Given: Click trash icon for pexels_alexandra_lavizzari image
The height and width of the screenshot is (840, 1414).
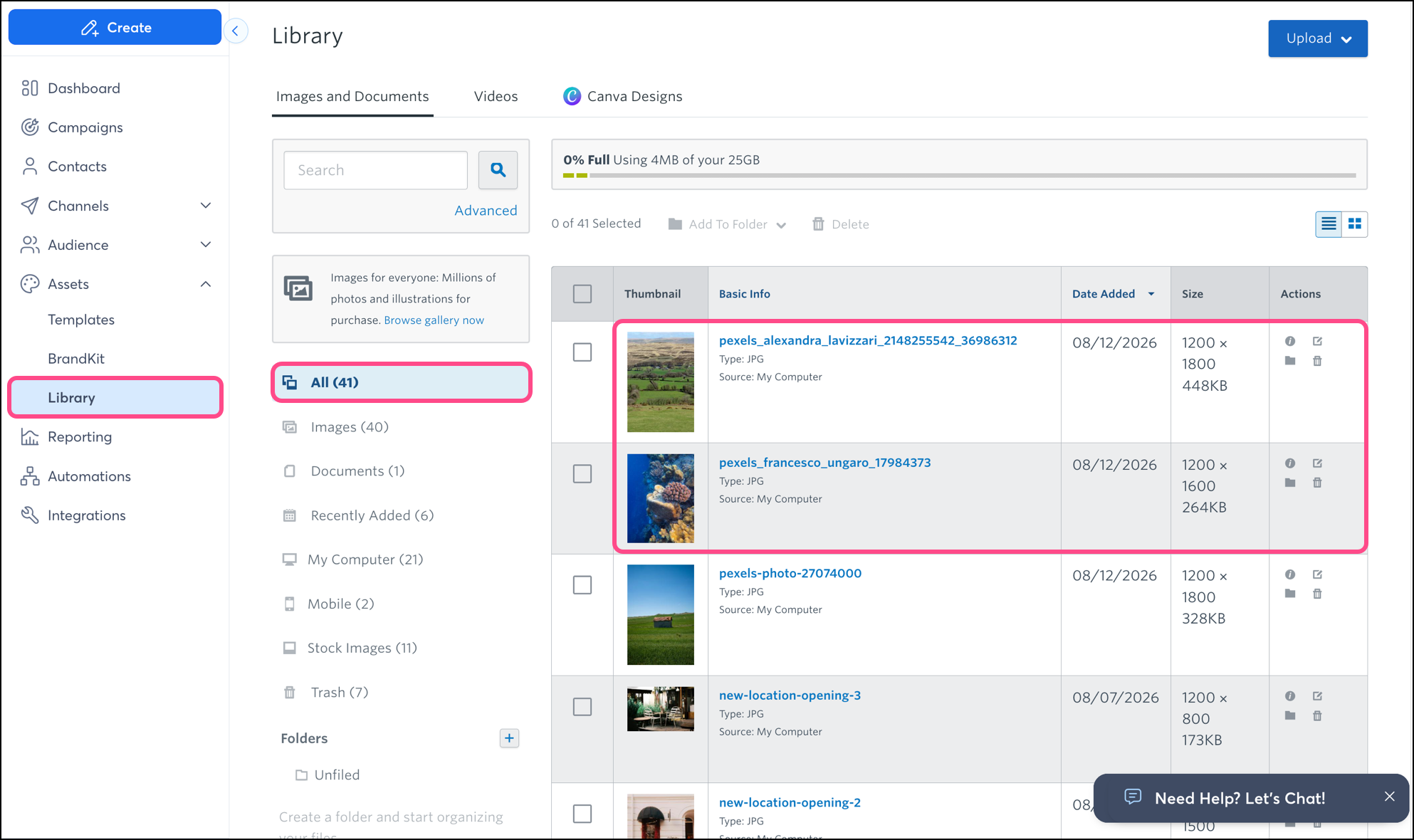Looking at the screenshot, I should tap(1317, 361).
